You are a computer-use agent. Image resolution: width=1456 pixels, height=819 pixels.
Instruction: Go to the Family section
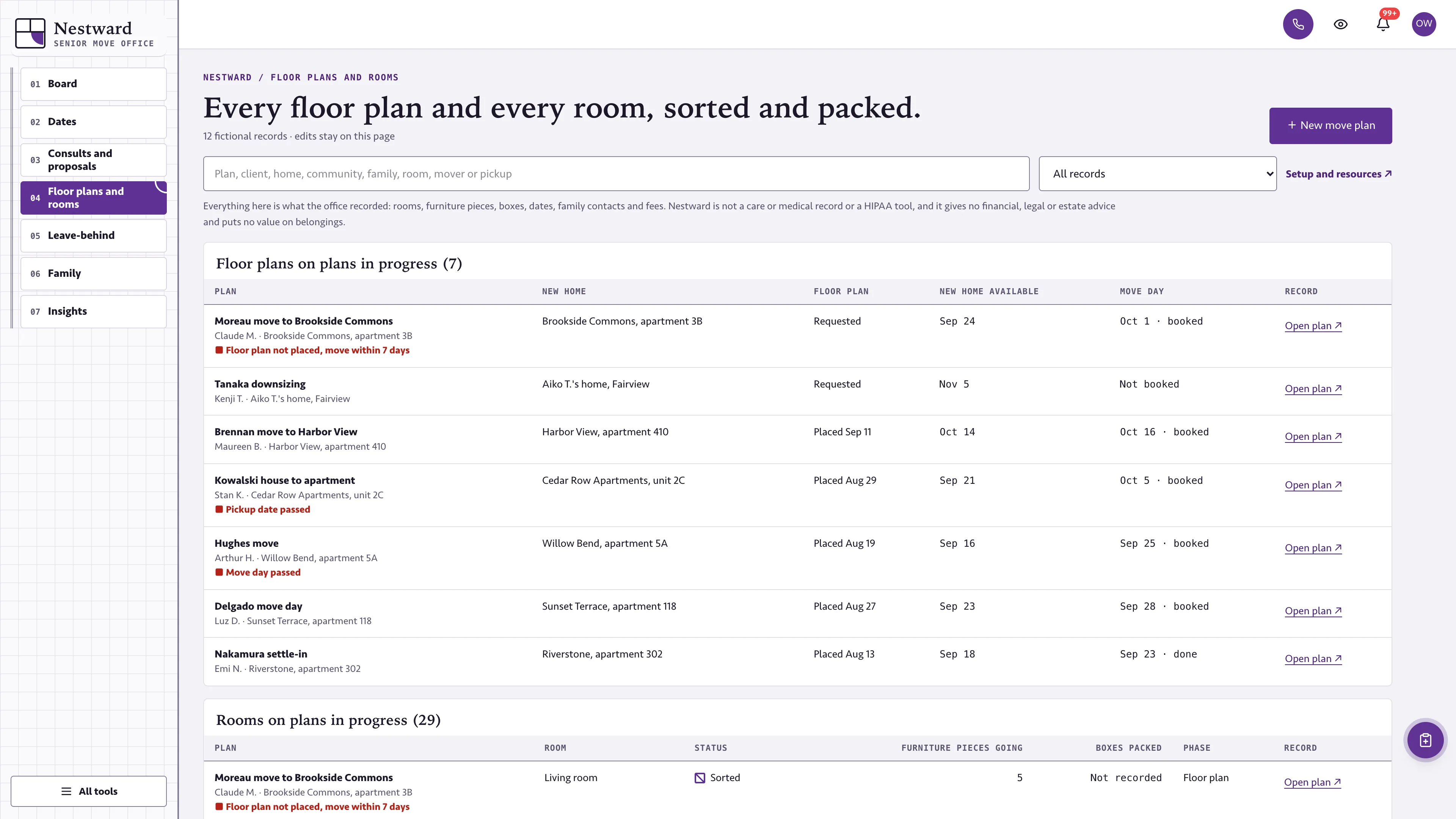coord(94,273)
